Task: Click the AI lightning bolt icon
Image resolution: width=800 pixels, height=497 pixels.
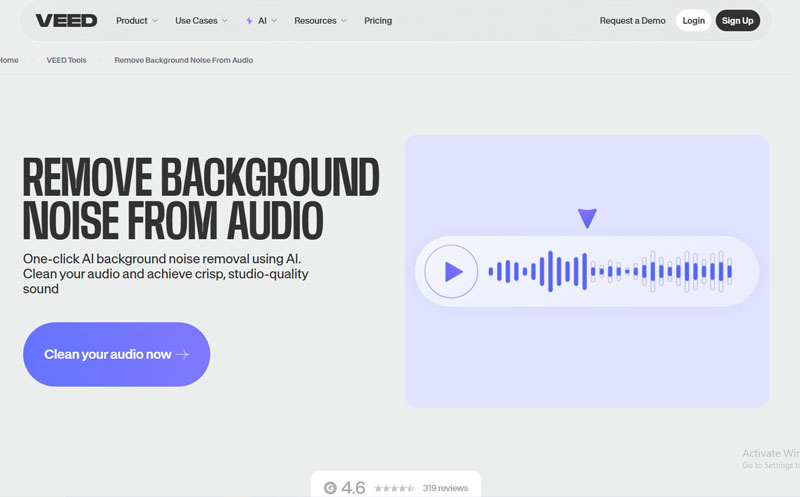Action: tap(249, 21)
